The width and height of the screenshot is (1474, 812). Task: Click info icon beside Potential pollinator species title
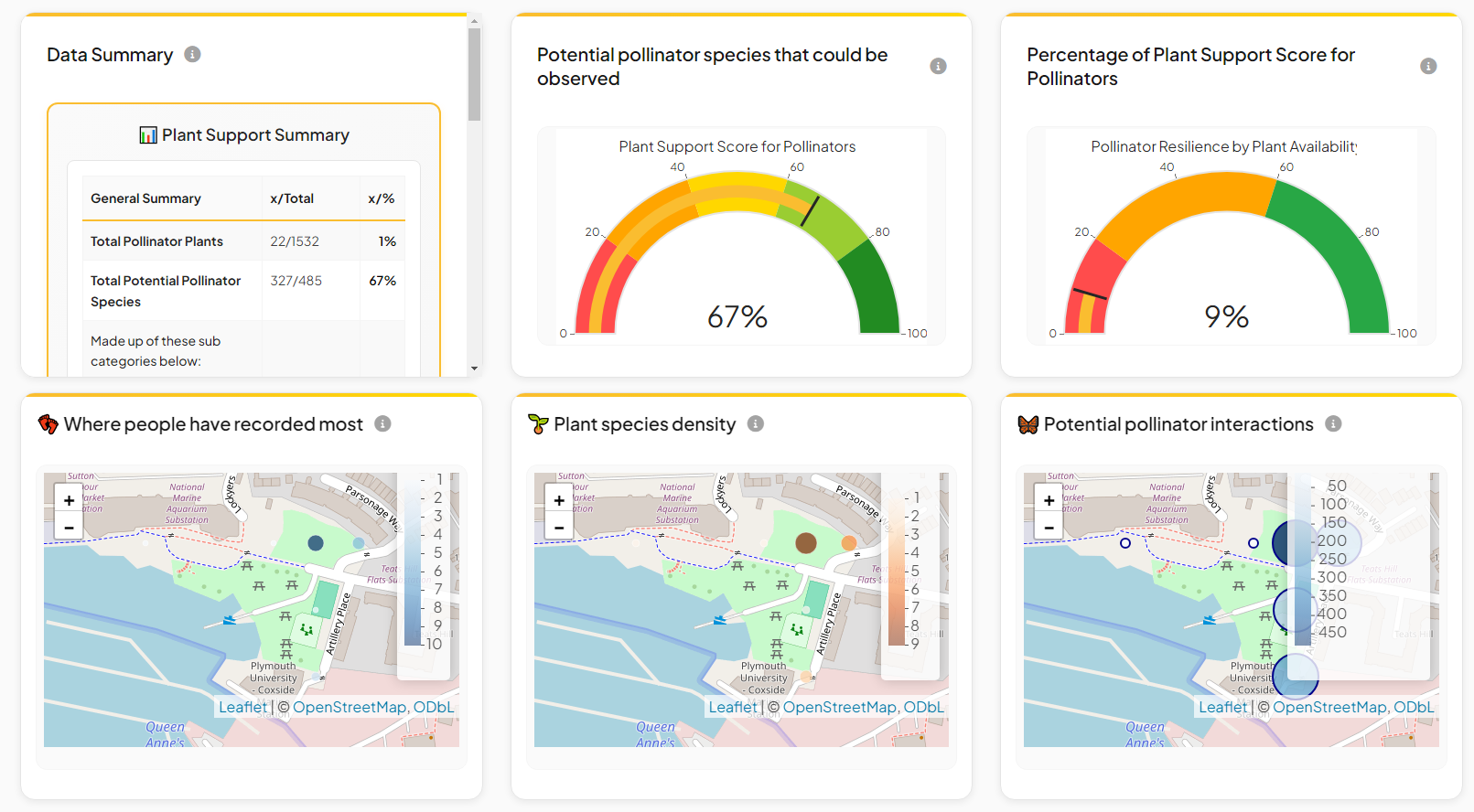[938, 66]
